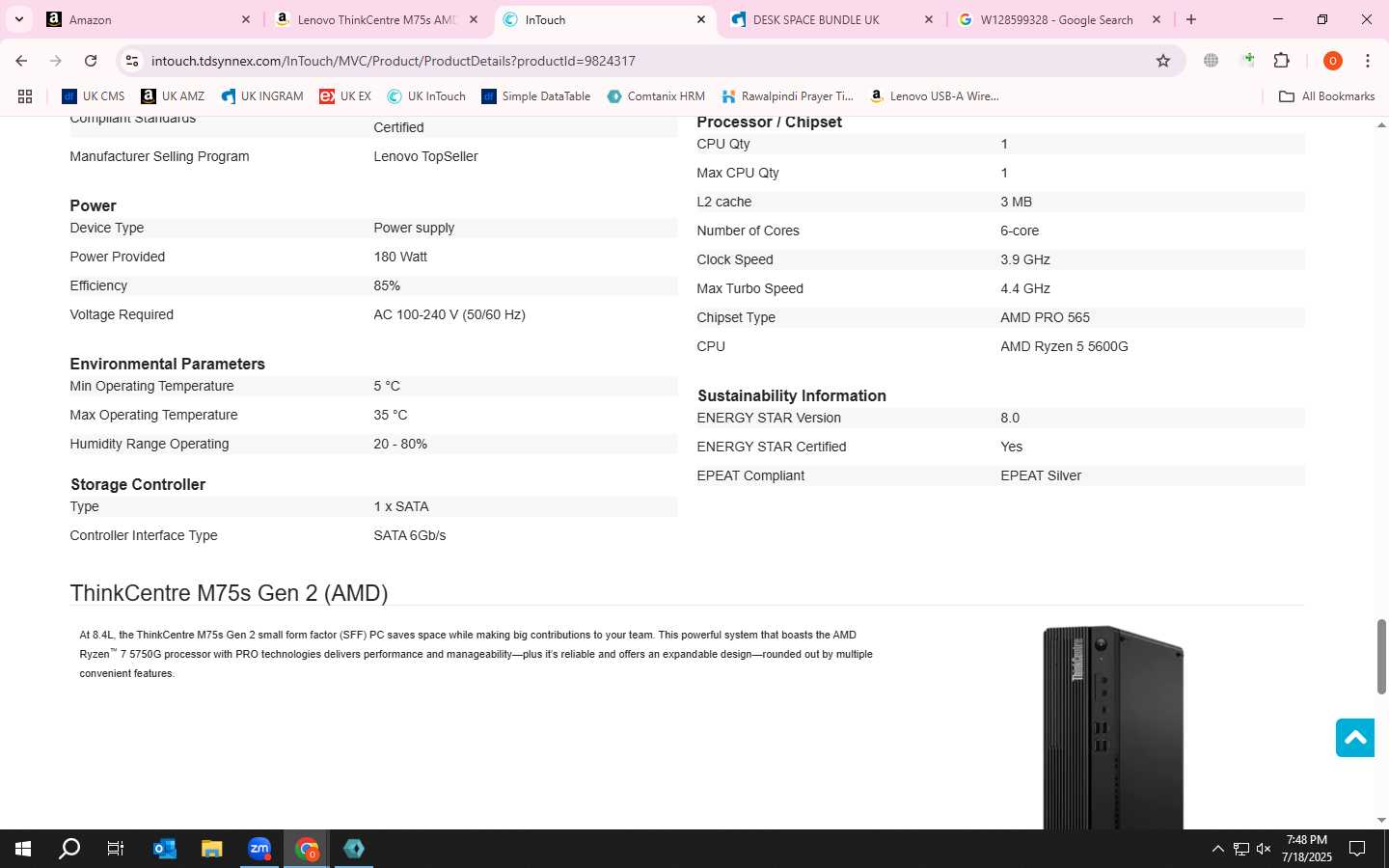Bookmark this page with the star icon

pyautogui.click(x=1163, y=61)
